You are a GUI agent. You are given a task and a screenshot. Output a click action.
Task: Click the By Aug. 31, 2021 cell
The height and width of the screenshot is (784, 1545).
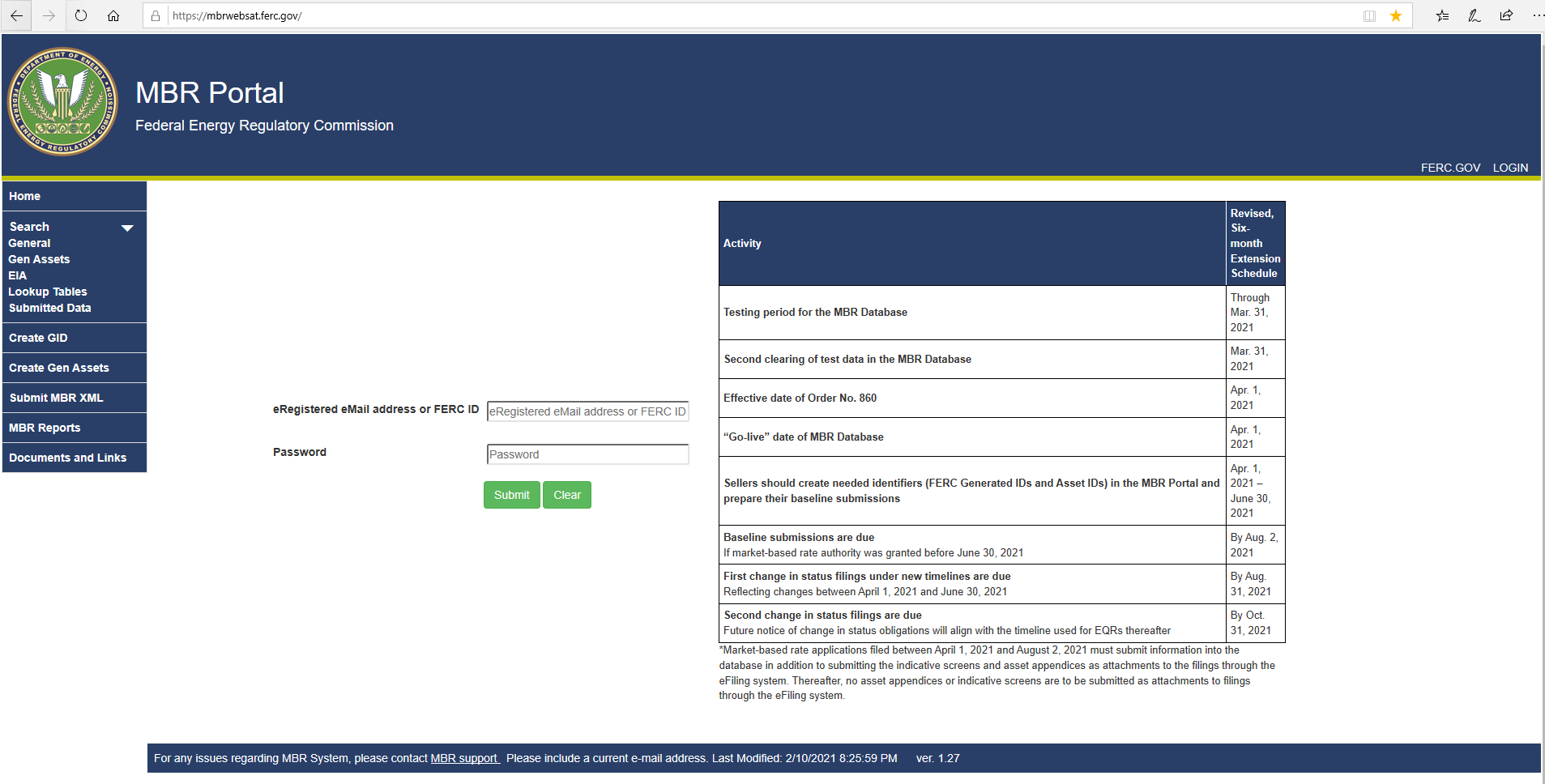(x=1255, y=584)
